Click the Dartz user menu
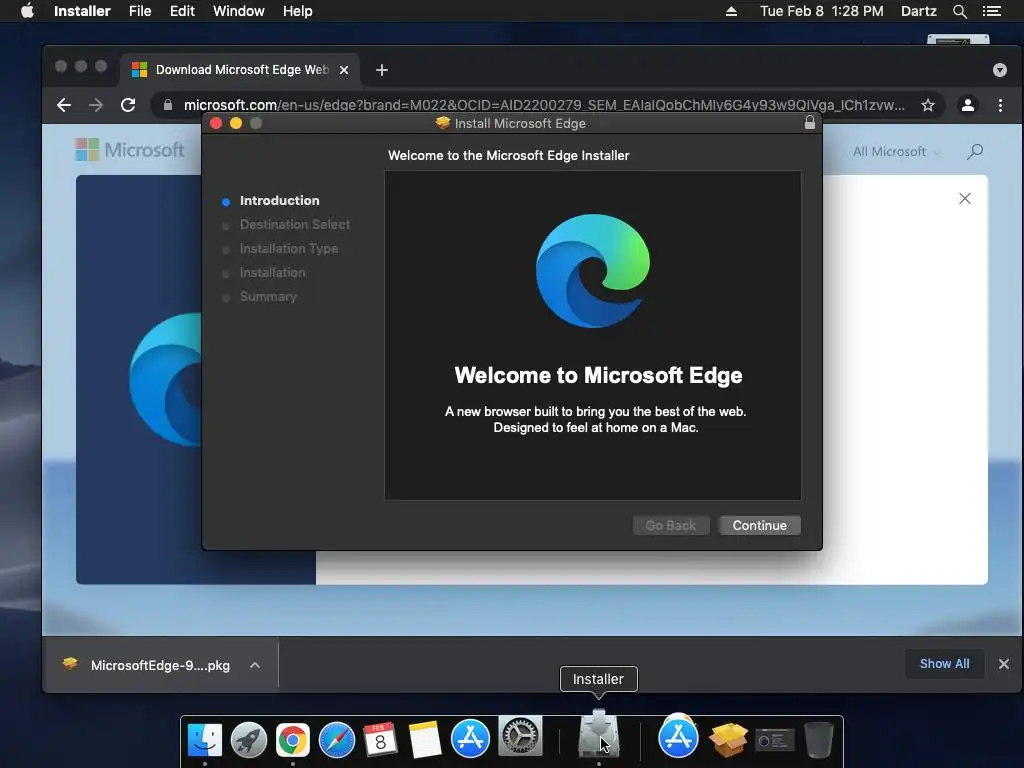1024x768 pixels. (x=918, y=11)
